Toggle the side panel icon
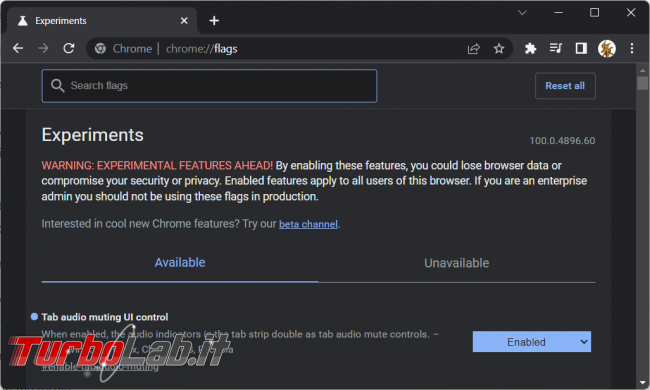Image resolution: width=650 pixels, height=390 pixels. [581, 48]
